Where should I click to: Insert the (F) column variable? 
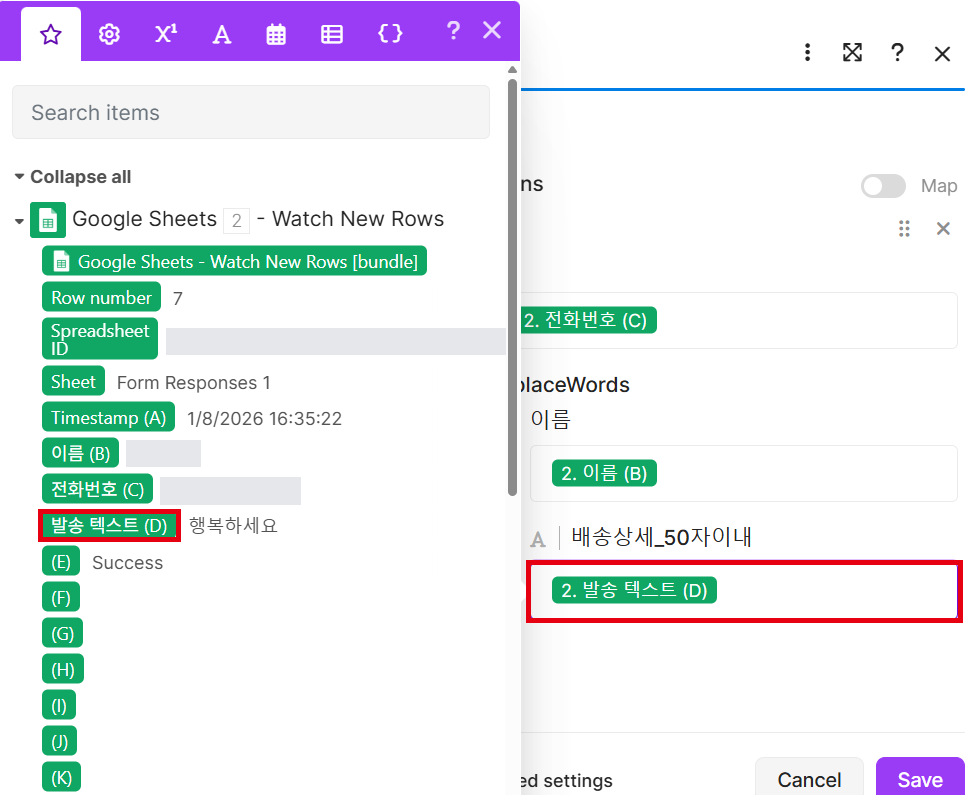[x=61, y=598]
